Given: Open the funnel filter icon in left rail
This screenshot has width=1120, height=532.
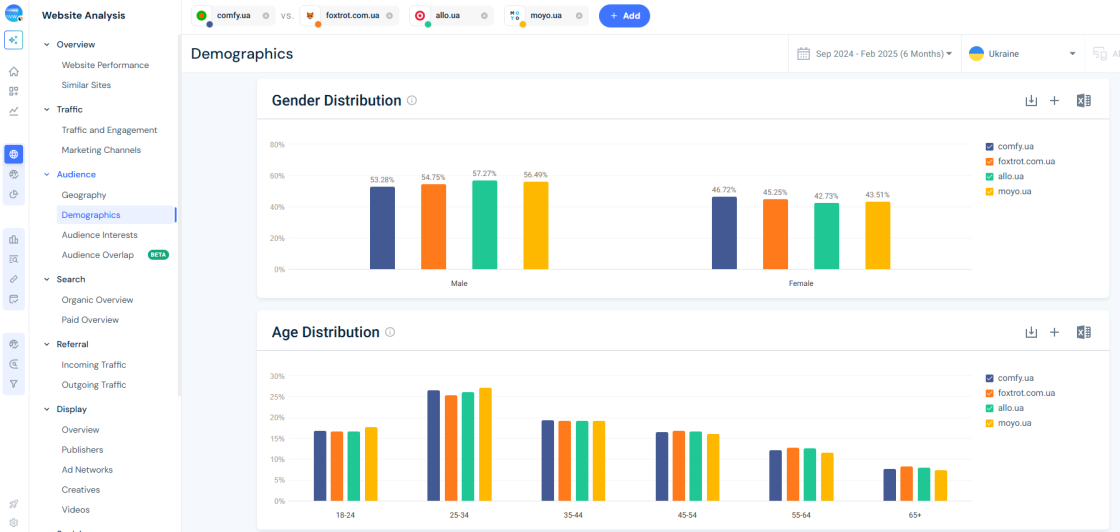Looking at the screenshot, I should [14, 383].
